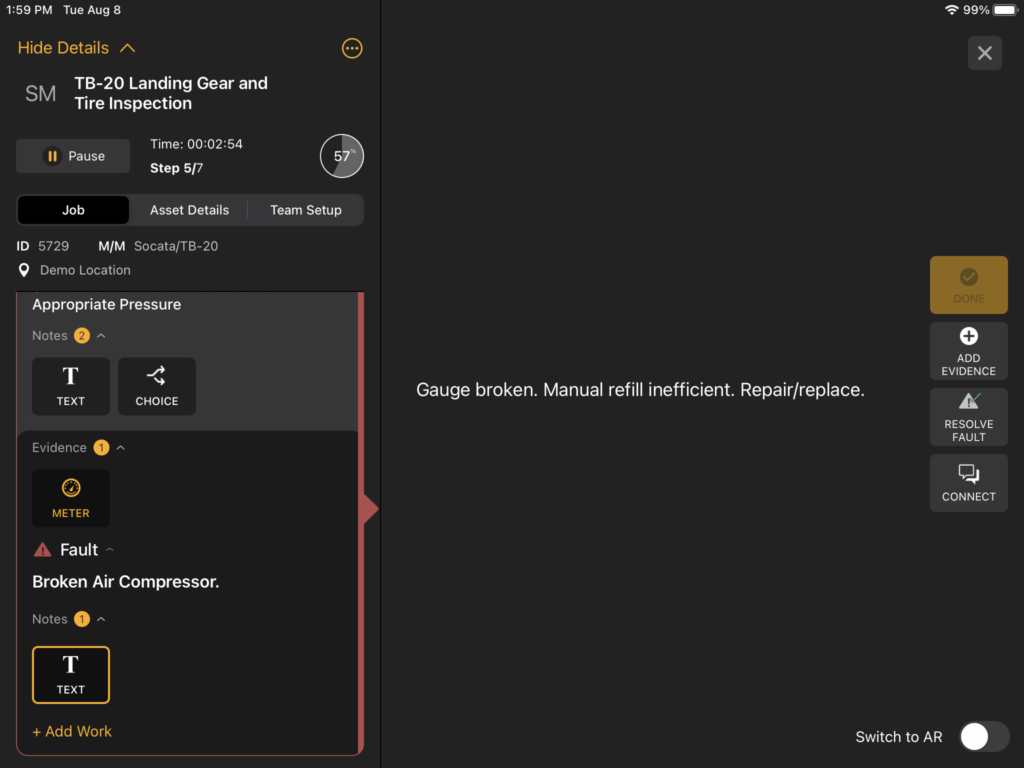Tap the Wi-Fi status icon

(x=952, y=10)
